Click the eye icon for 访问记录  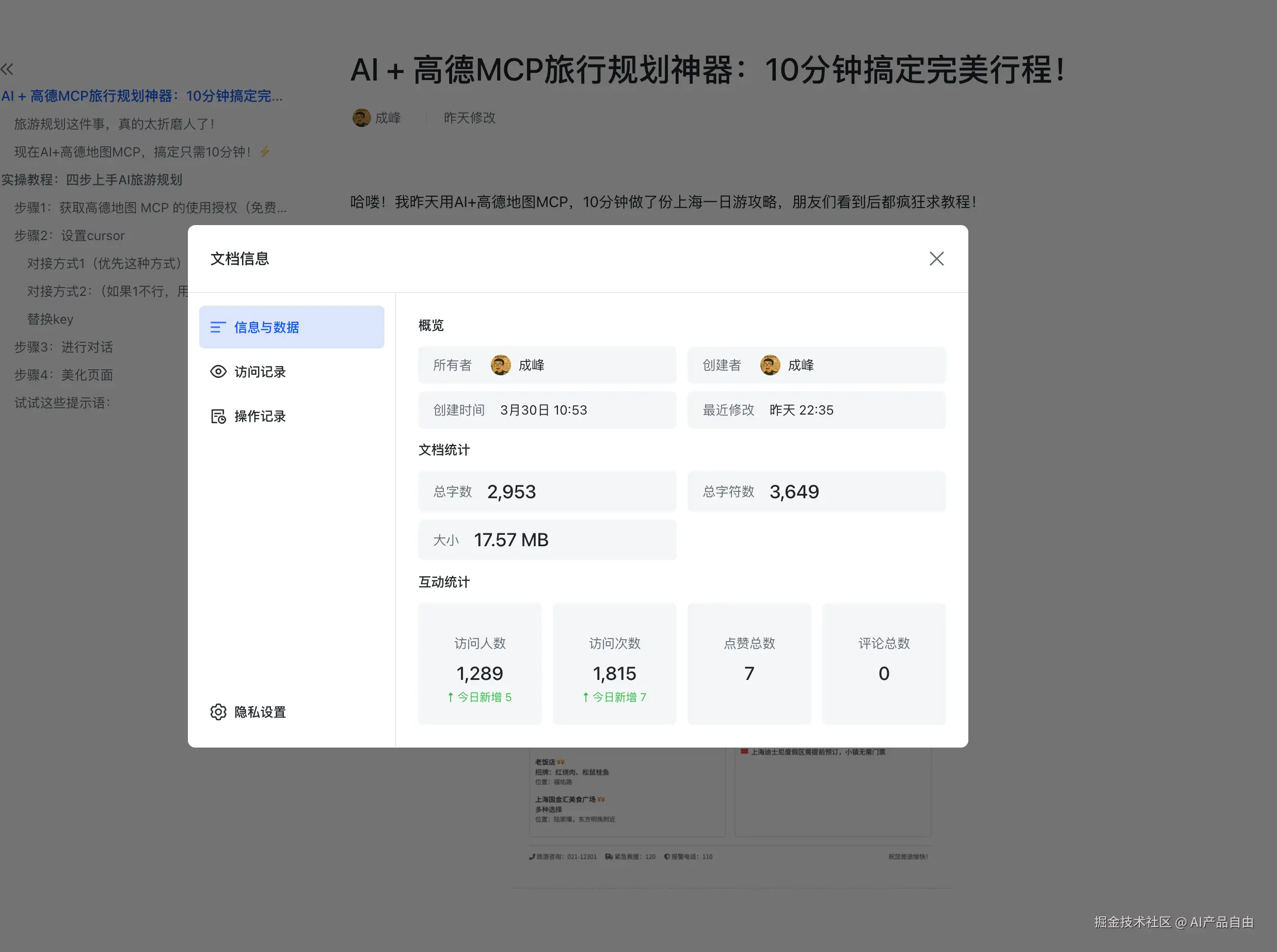pyautogui.click(x=218, y=372)
